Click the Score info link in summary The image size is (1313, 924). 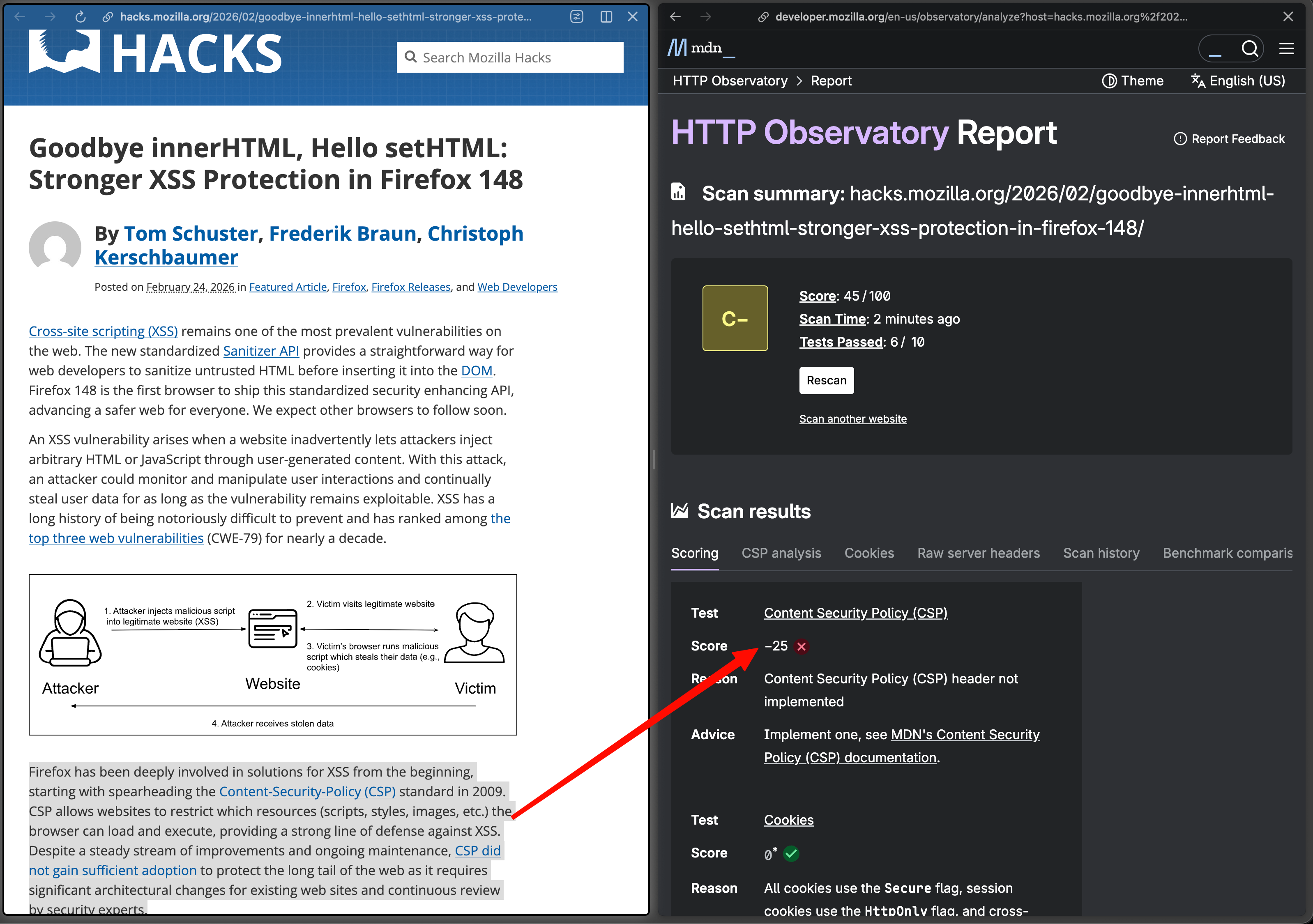[818, 296]
